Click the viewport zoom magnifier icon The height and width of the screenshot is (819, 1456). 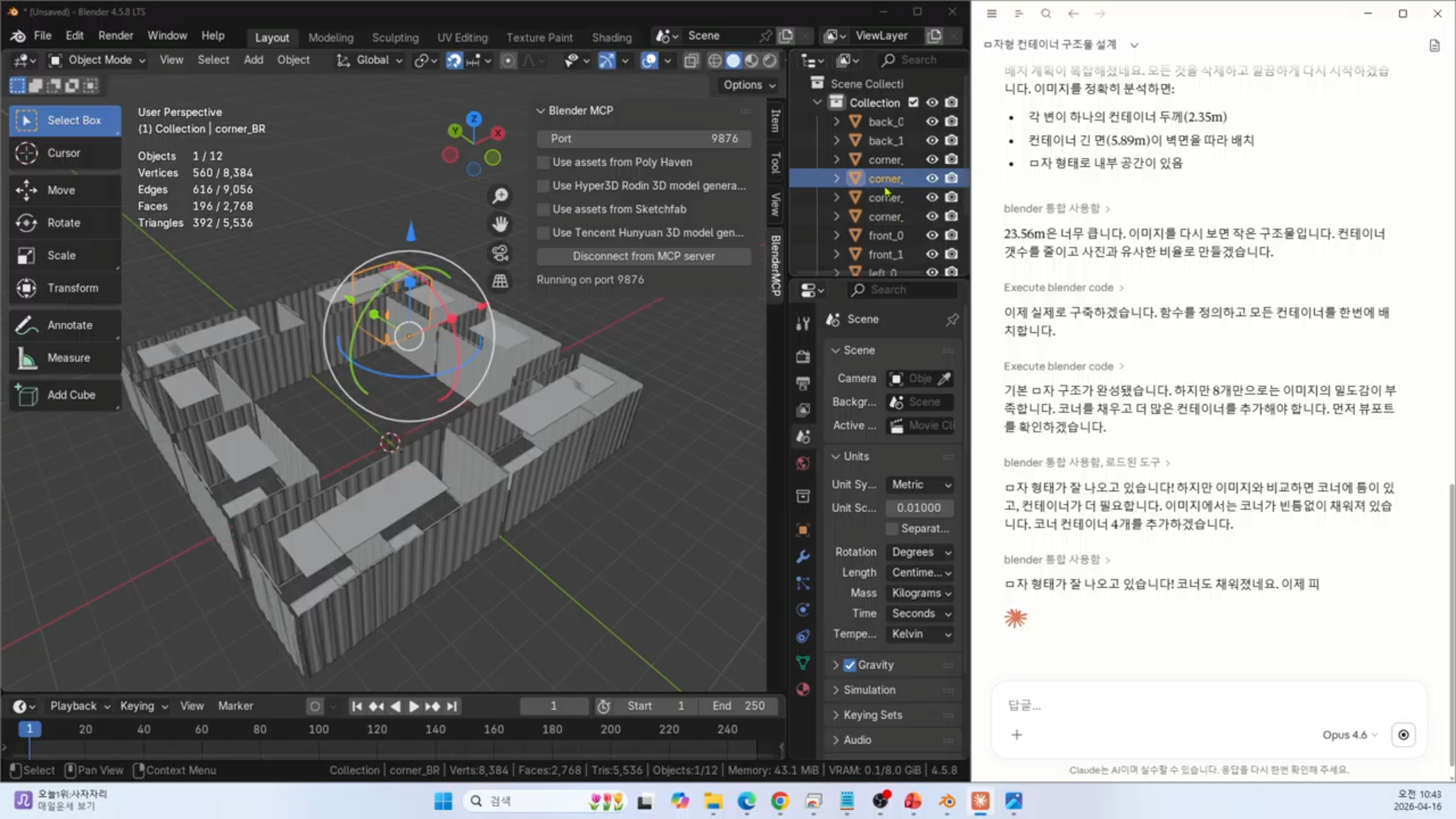tap(500, 196)
